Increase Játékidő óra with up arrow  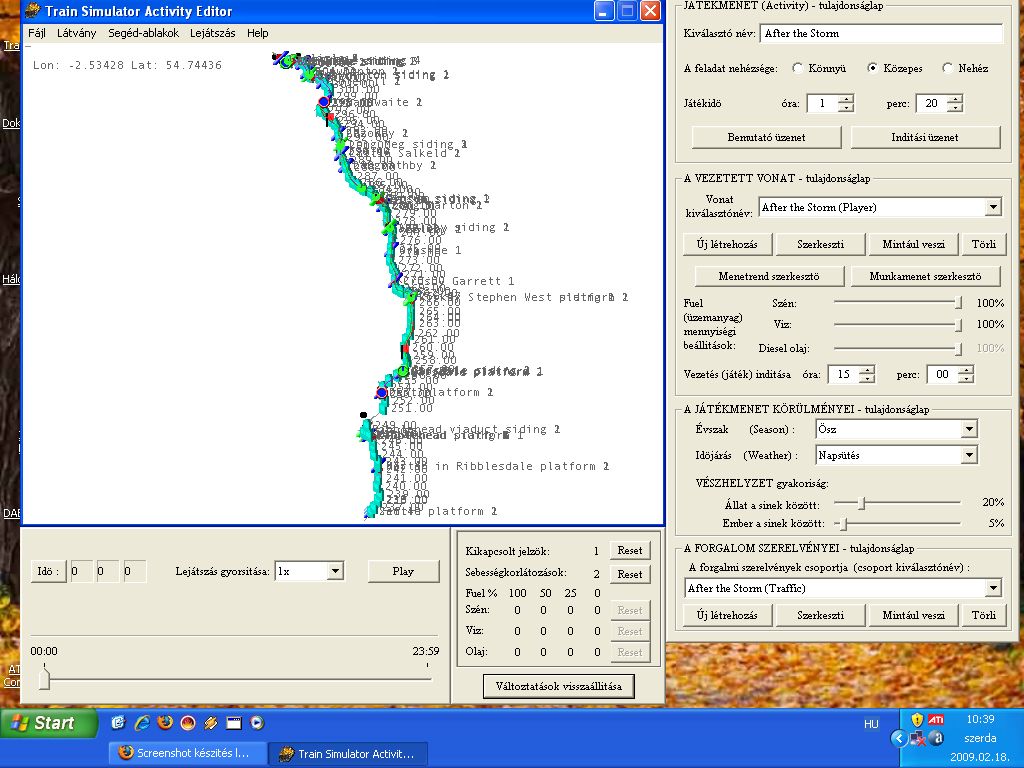[846, 99]
